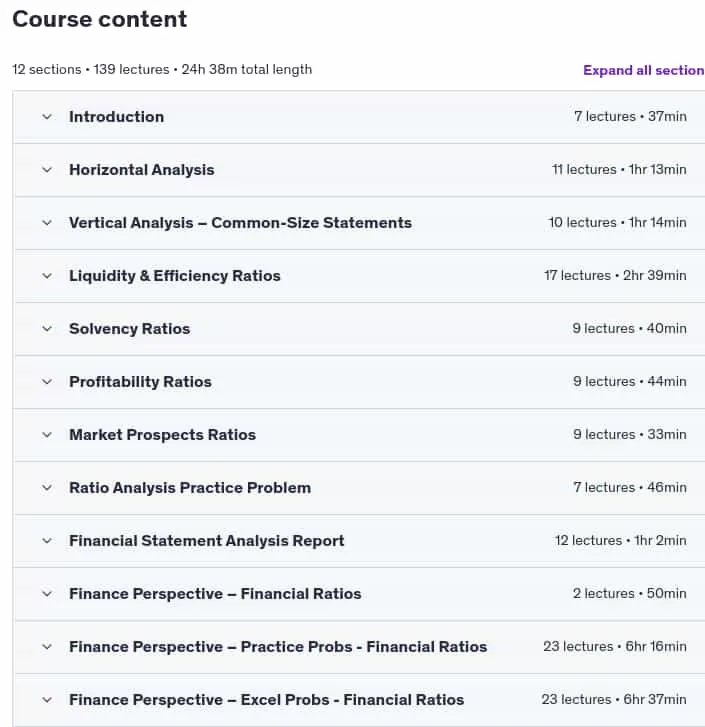
Task: Click the Expand all sections link
Action: [644, 70]
